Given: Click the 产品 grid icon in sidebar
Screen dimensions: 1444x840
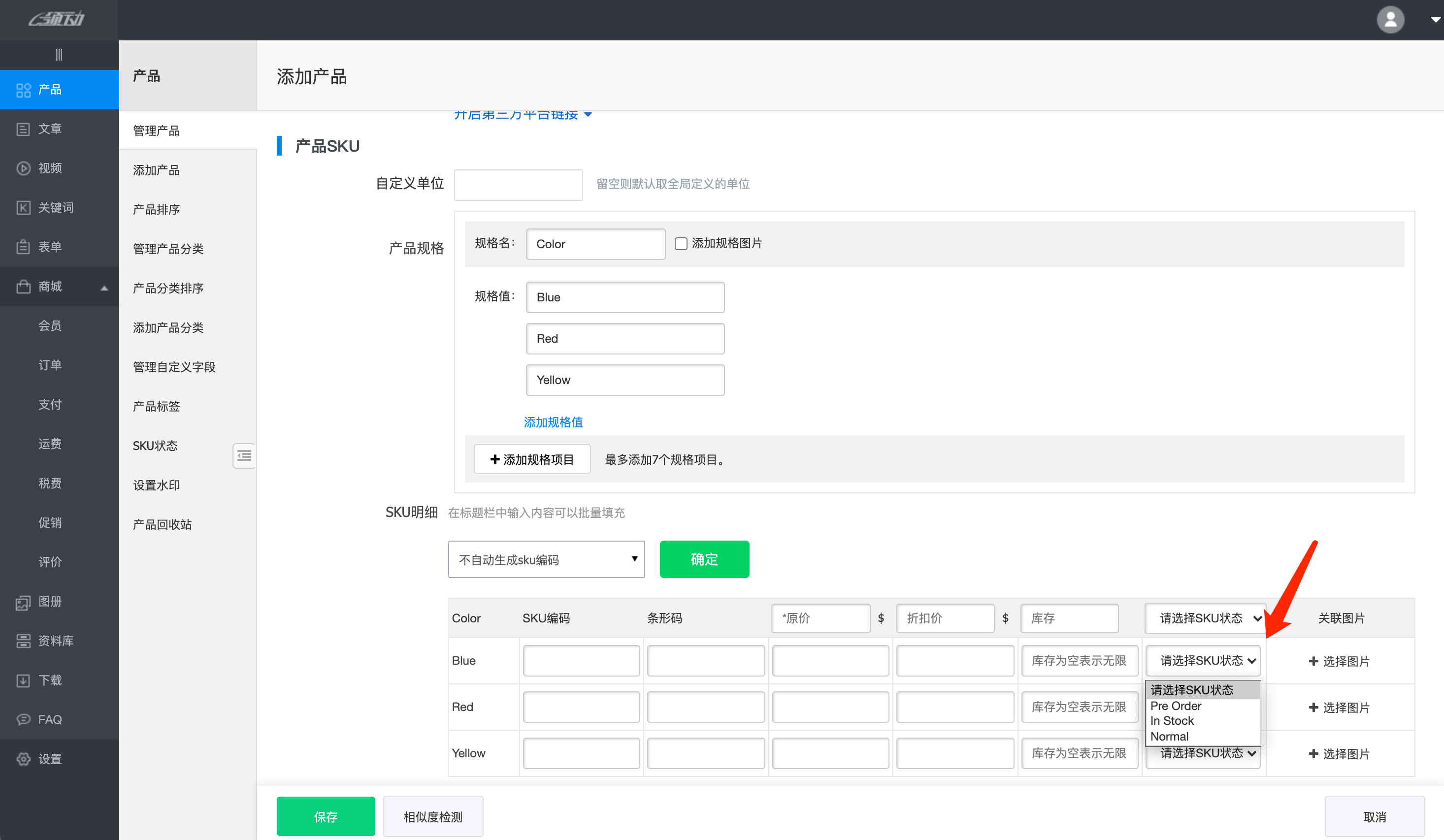Looking at the screenshot, I should [x=23, y=90].
